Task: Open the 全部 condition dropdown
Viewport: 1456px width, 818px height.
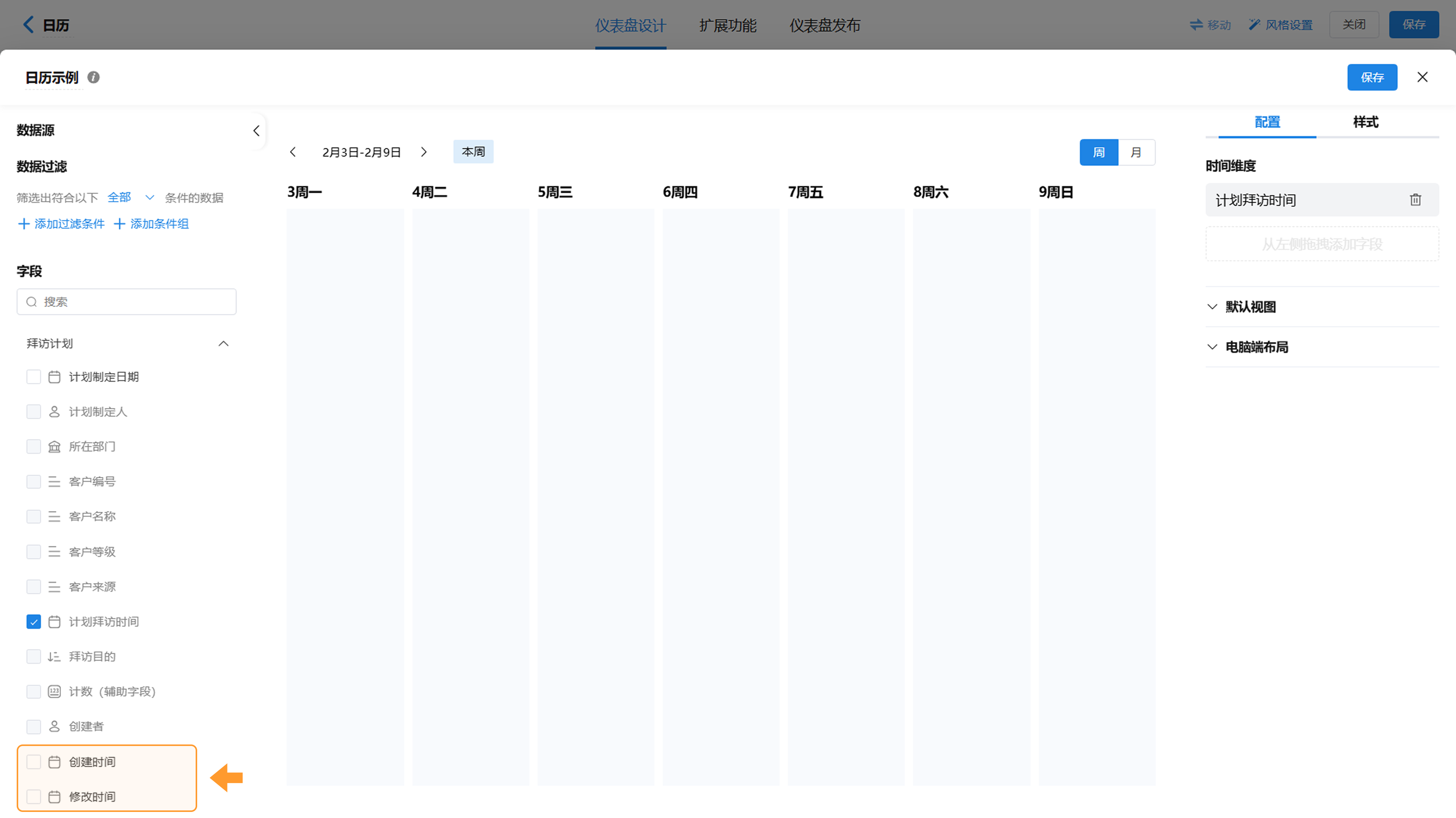Action: pyautogui.click(x=131, y=197)
